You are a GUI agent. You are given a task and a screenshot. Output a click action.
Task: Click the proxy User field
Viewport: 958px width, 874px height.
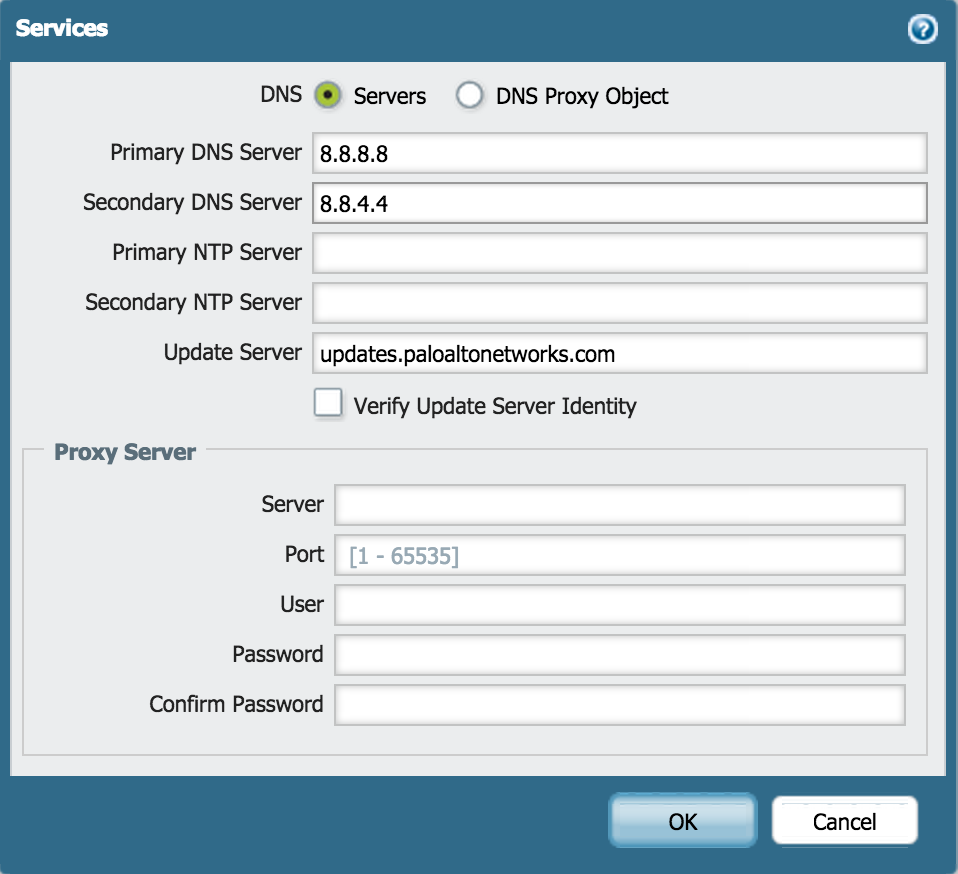(x=619, y=604)
